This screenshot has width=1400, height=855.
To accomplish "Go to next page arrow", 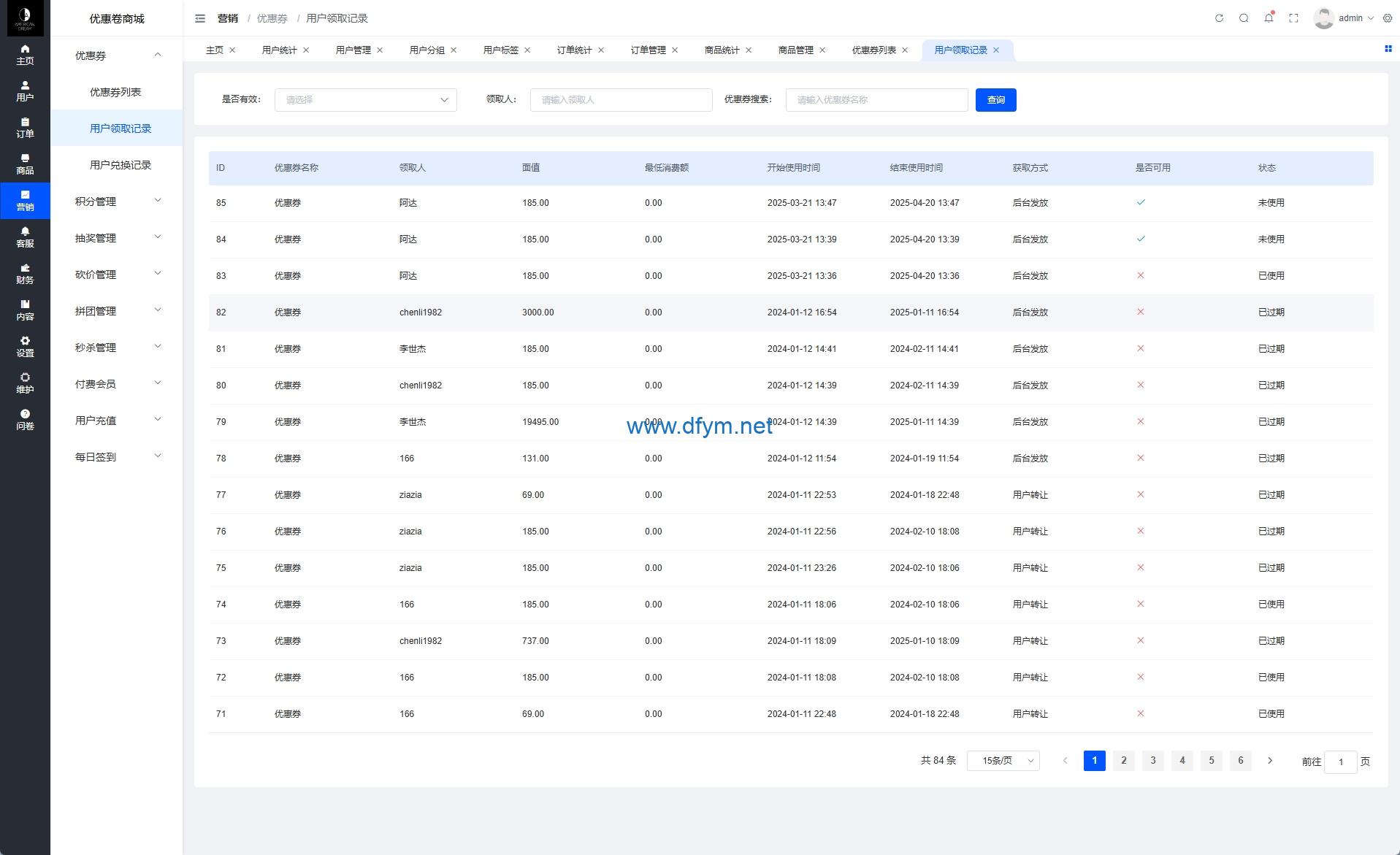I will [1270, 761].
